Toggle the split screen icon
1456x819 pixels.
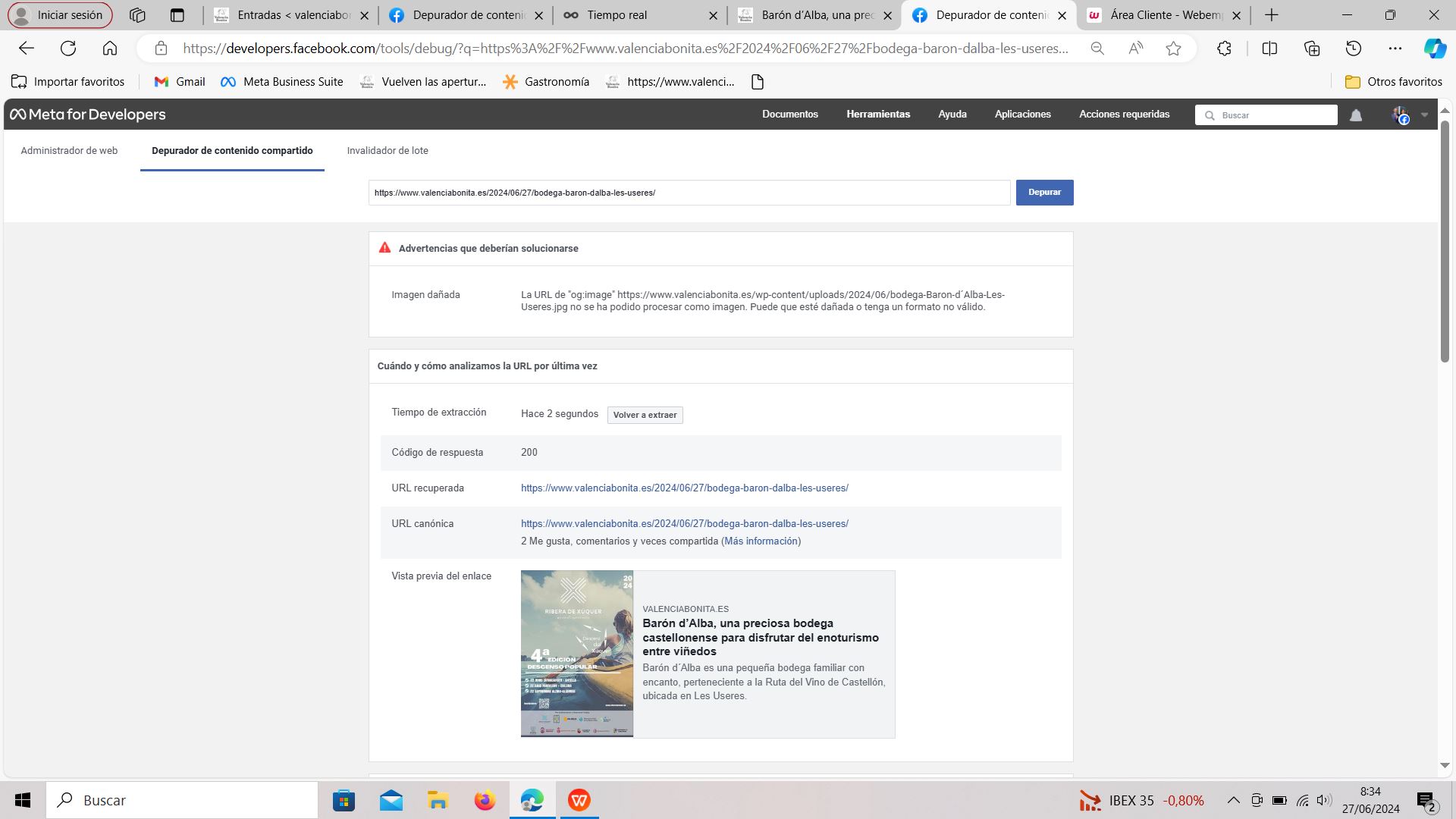[1269, 49]
